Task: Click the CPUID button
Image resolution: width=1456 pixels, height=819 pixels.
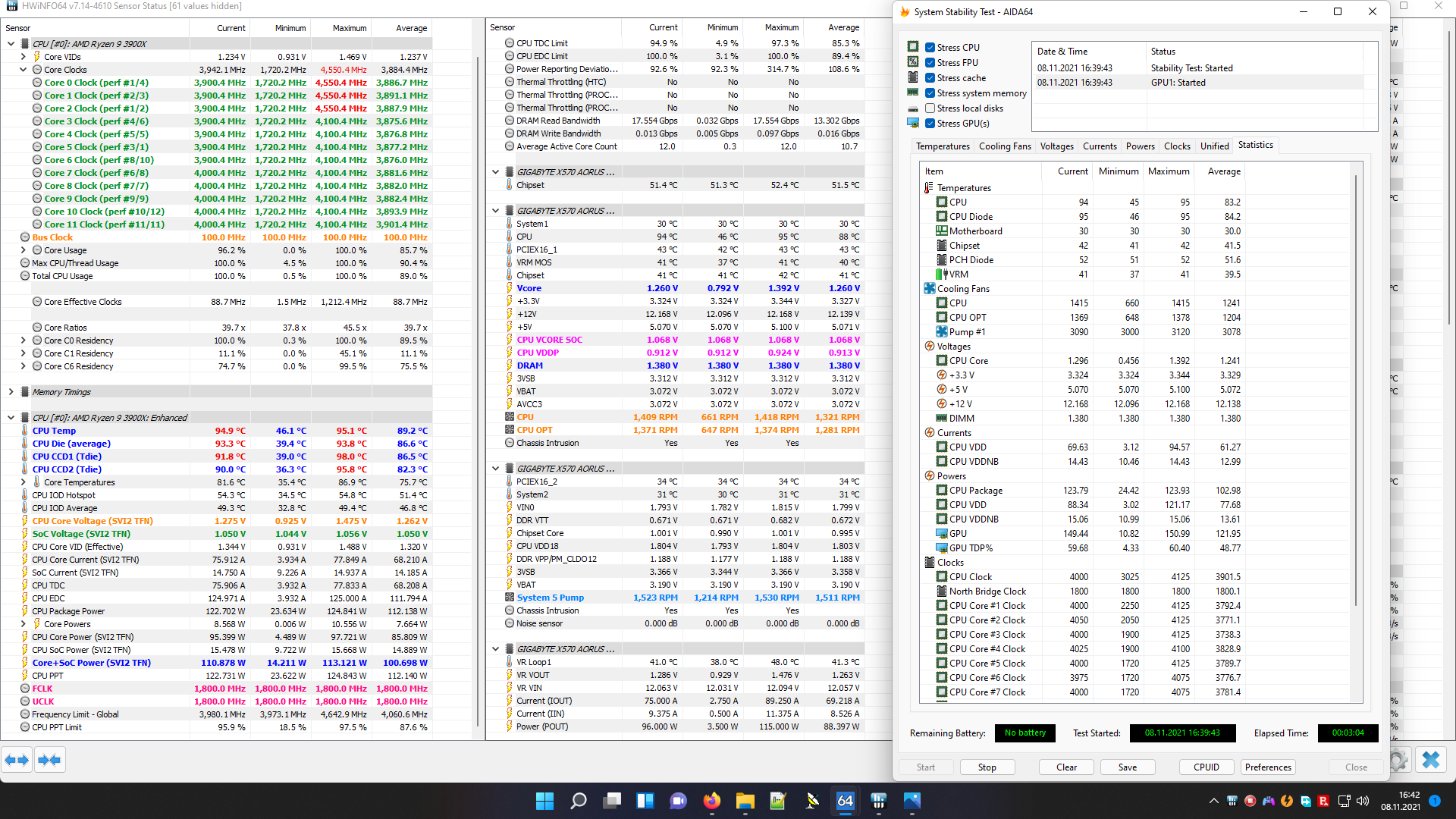Action: pos(1206,767)
